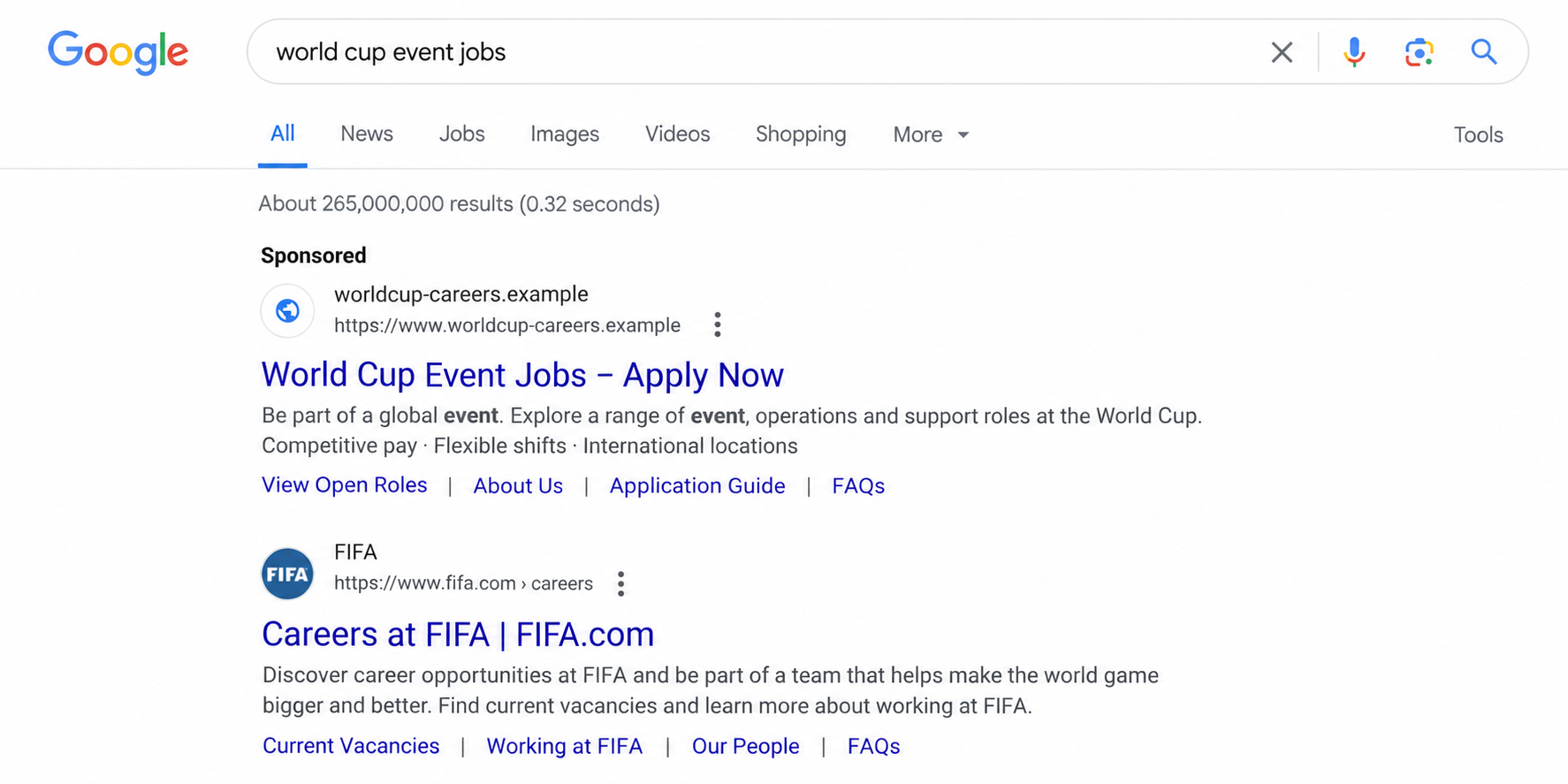
Task: Submit search with the magnifying glass icon
Action: pos(1484,52)
